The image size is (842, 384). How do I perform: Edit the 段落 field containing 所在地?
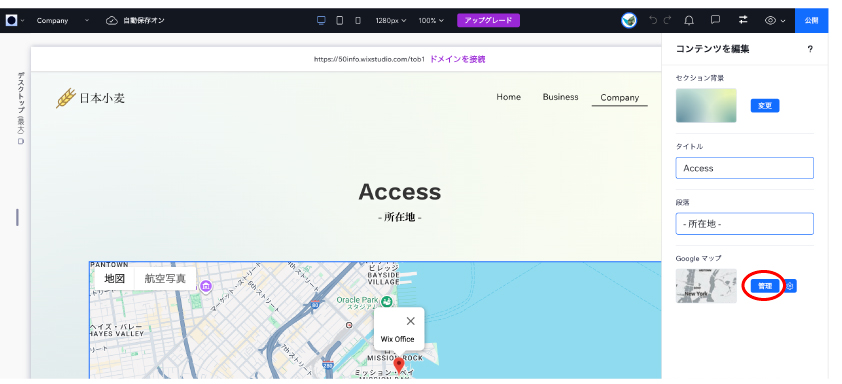click(744, 224)
